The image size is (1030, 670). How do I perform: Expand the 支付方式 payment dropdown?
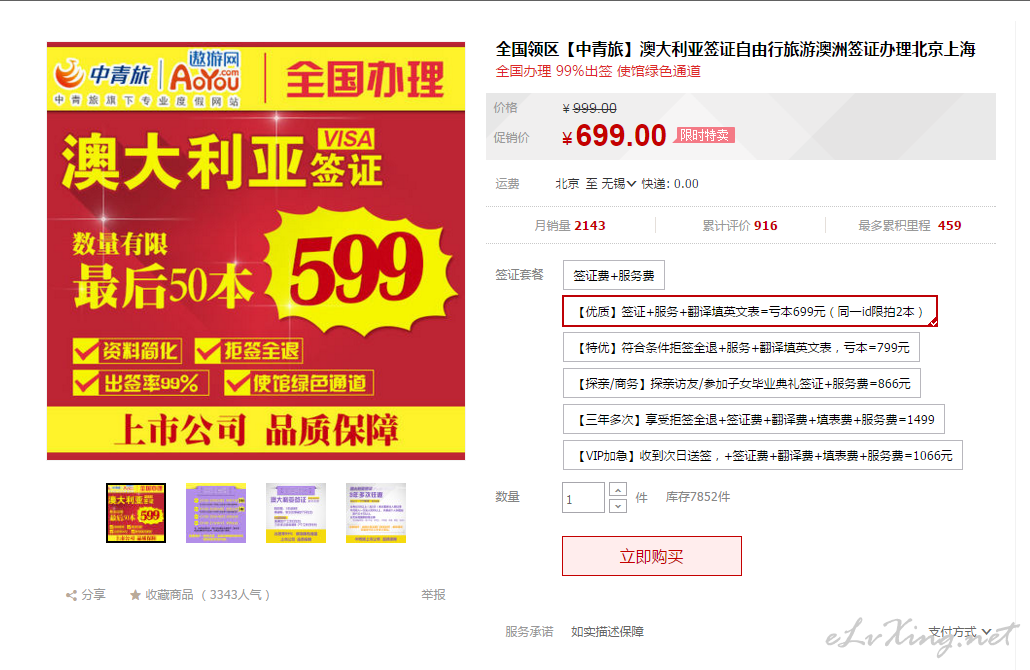coord(960,632)
